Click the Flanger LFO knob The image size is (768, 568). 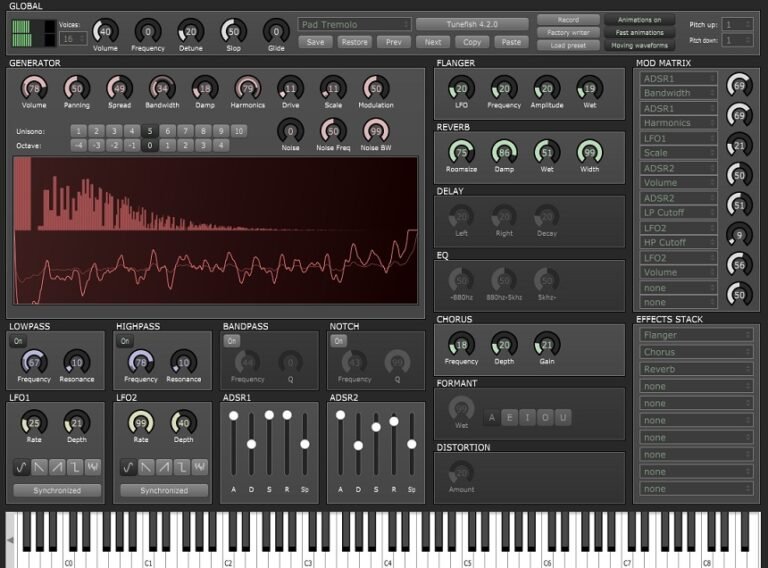click(461, 89)
